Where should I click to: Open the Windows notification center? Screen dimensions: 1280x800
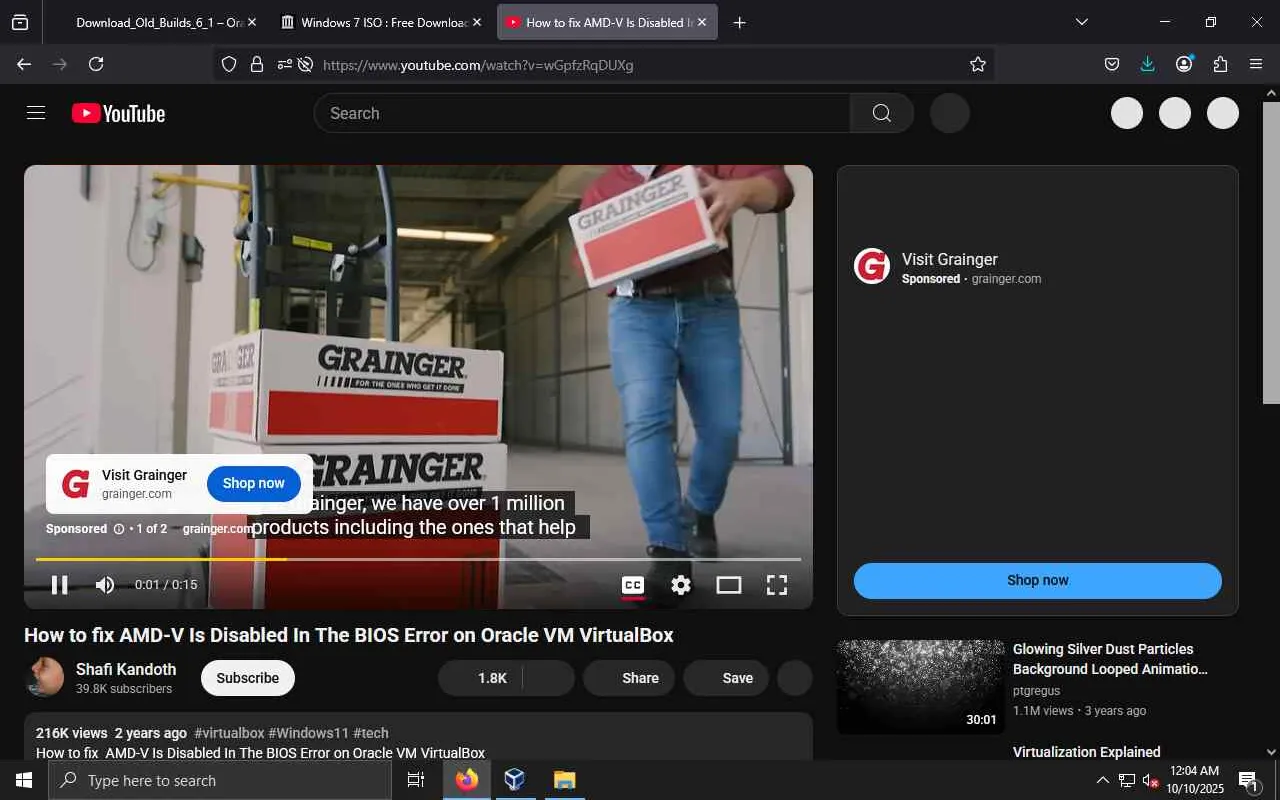[x=1248, y=780]
